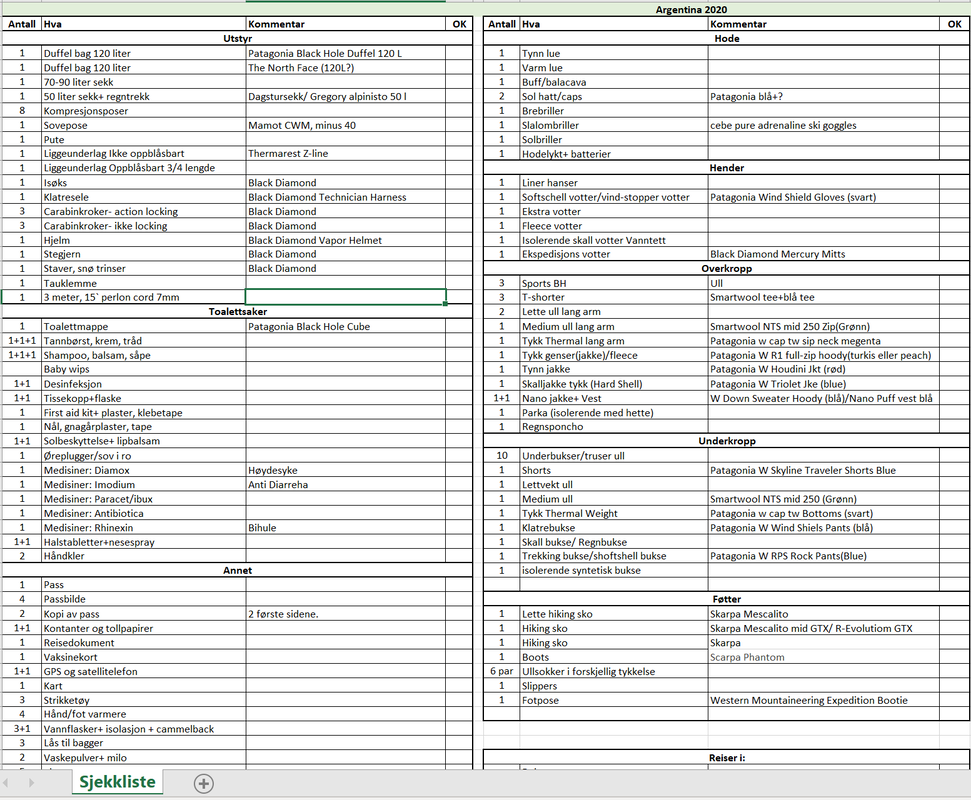
Task: Select the Strikketøy cell
Action: coord(144,700)
